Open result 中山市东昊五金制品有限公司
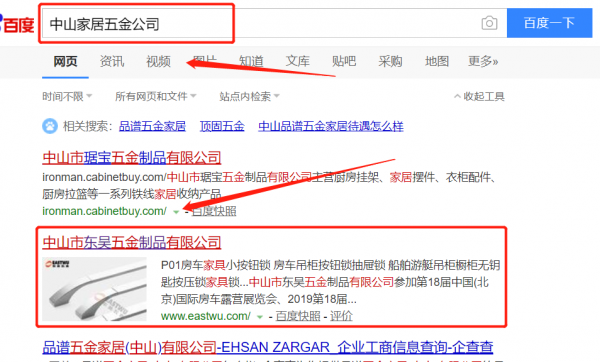Image resolution: width=600 pixels, height=362 pixels. (x=132, y=242)
